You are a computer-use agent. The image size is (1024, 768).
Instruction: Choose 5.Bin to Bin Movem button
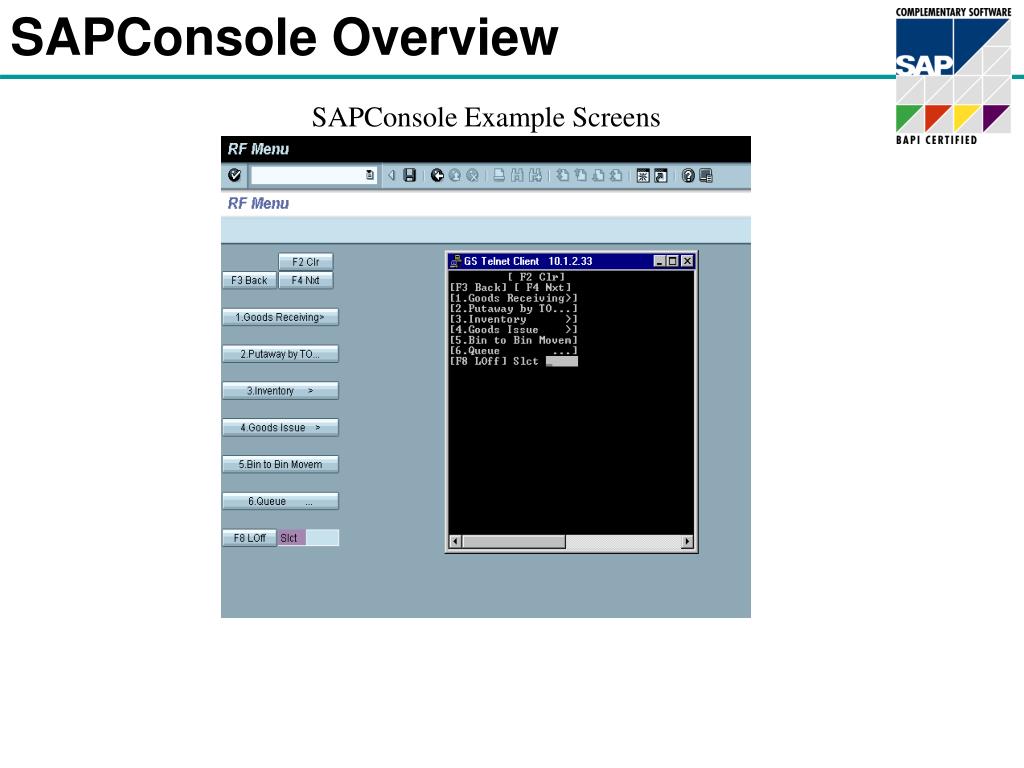280,464
